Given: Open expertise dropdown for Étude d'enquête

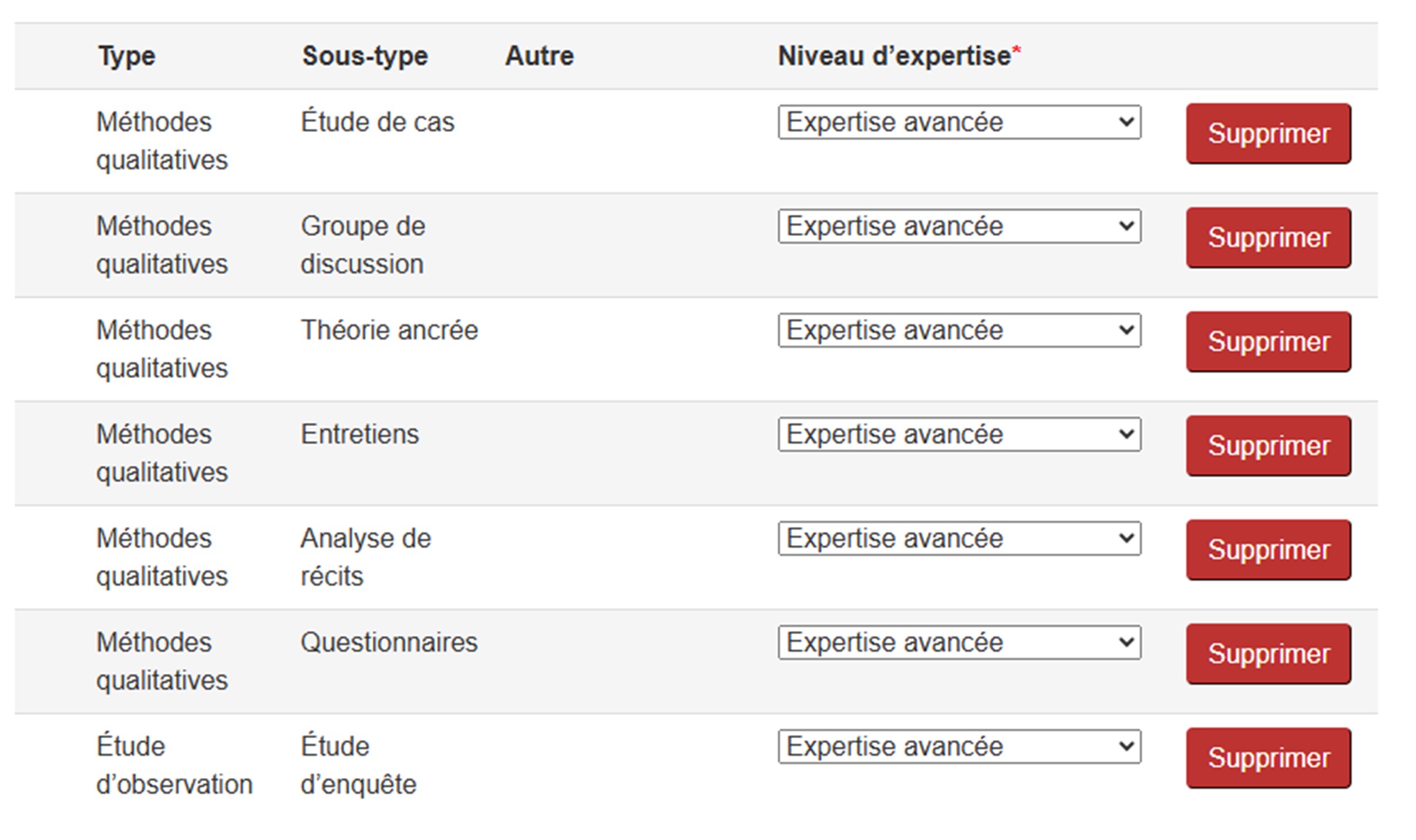Looking at the screenshot, I should coord(958,747).
